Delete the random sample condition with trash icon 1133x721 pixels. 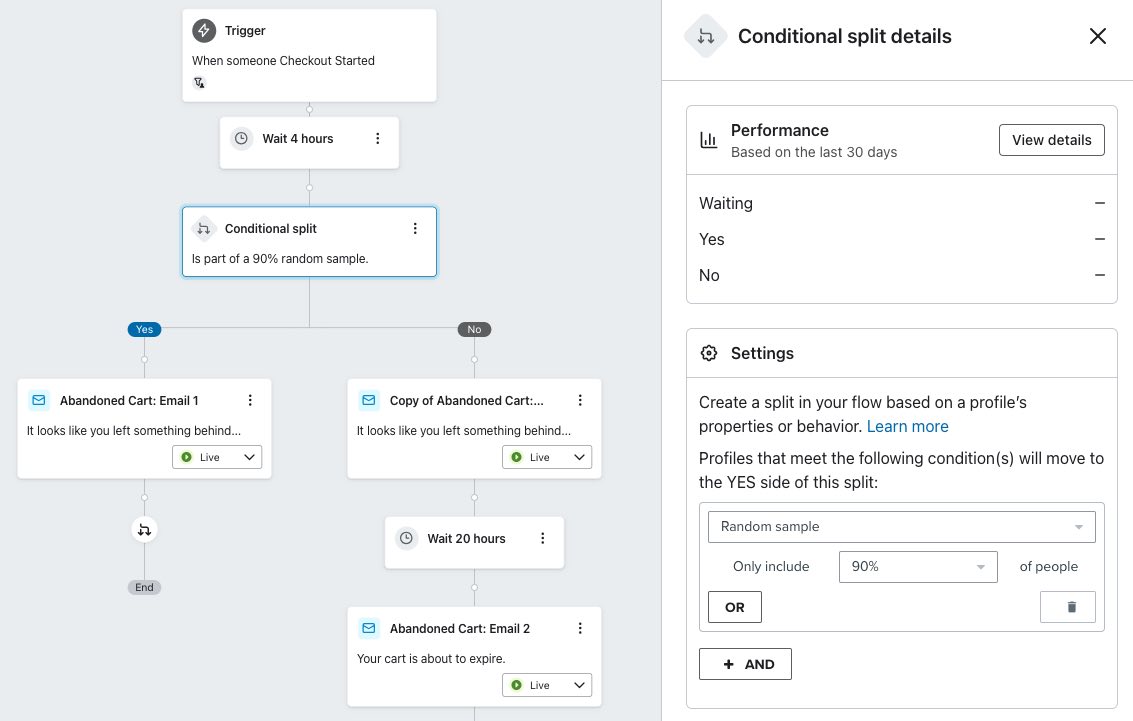coord(1067,607)
